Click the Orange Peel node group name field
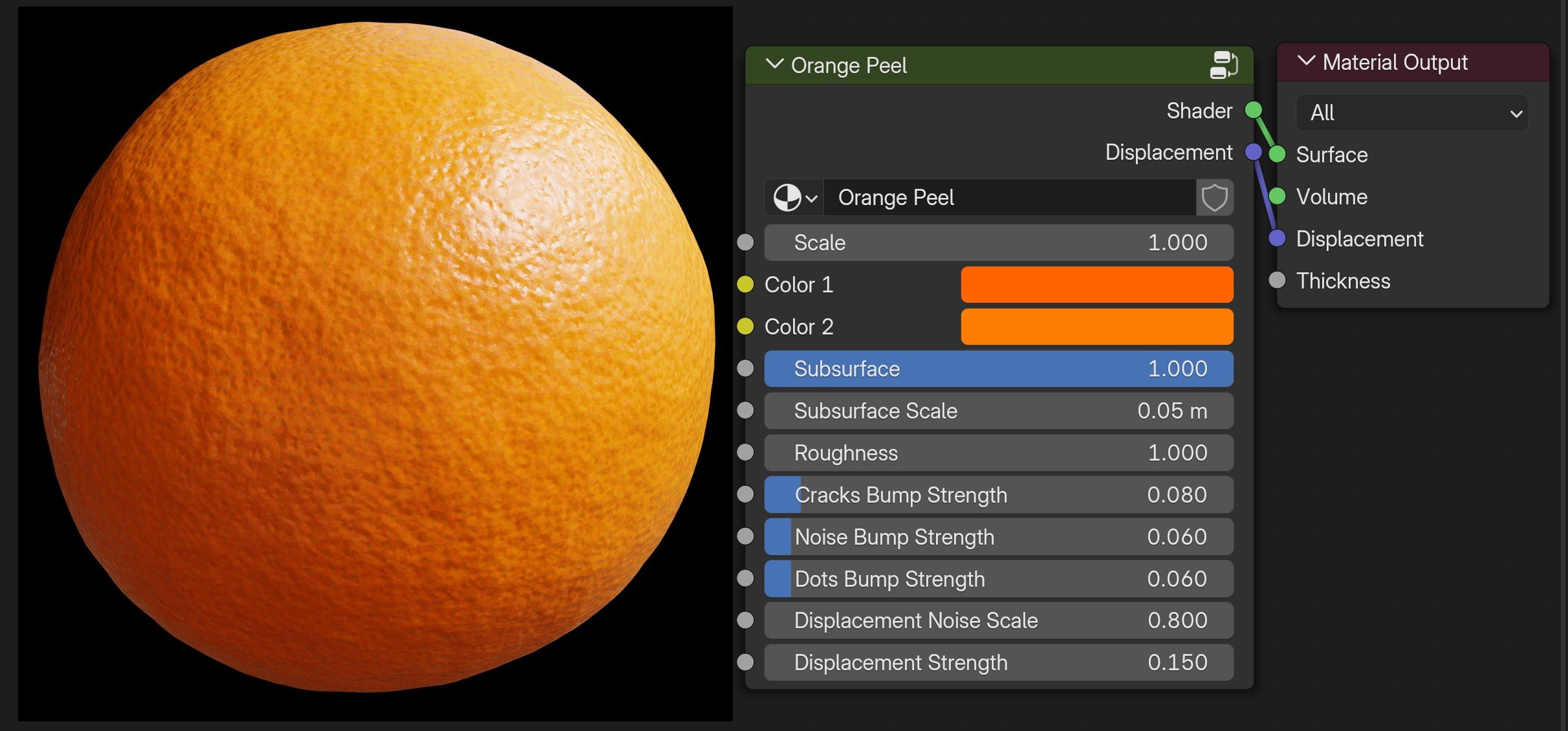1568x731 pixels. pos(1009,198)
